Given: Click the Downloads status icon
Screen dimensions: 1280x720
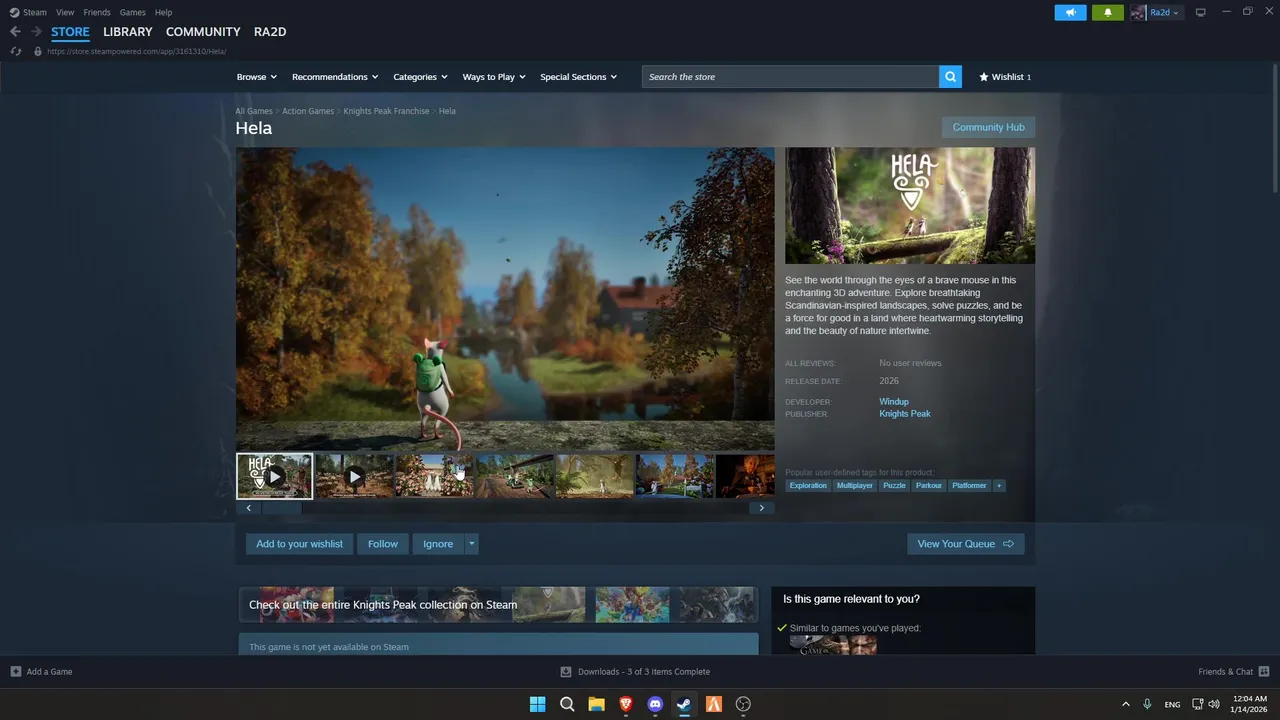Looking at the screenshot, I should point(566,672).
